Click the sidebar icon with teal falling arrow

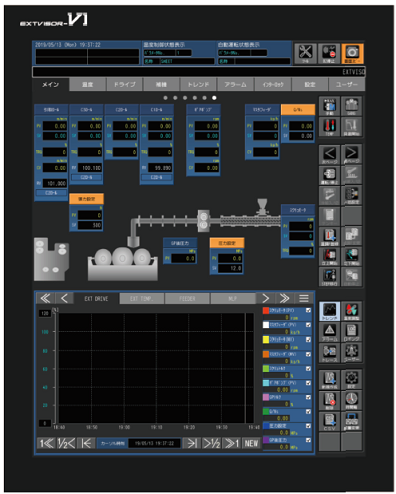point(351,256)
